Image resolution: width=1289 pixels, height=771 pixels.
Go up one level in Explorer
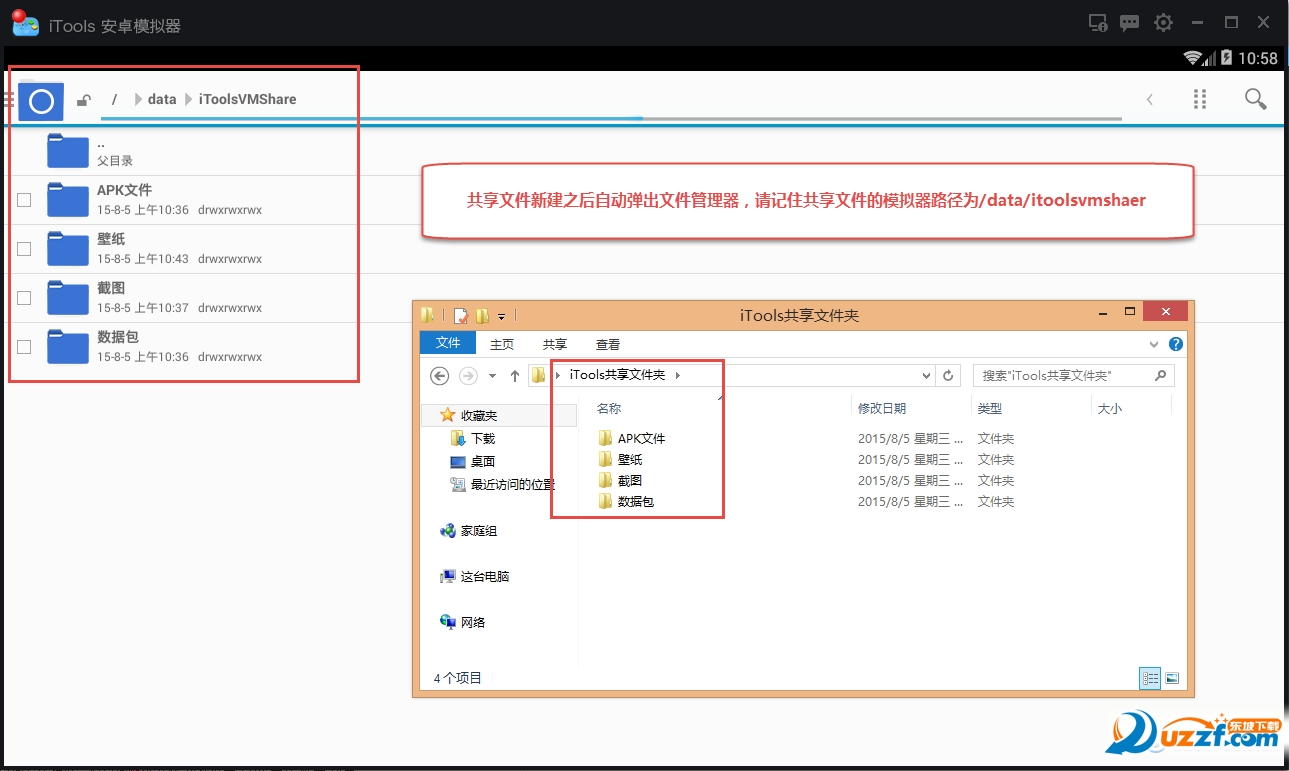(515, 376)
